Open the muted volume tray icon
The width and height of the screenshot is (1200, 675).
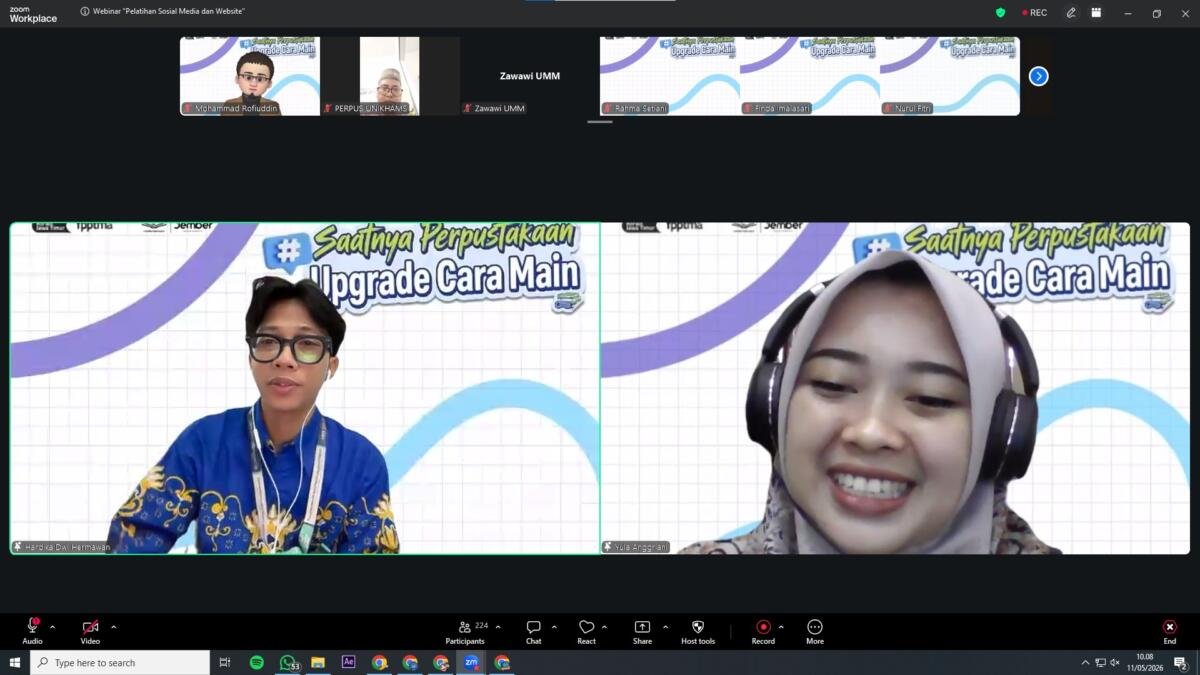1115,662
